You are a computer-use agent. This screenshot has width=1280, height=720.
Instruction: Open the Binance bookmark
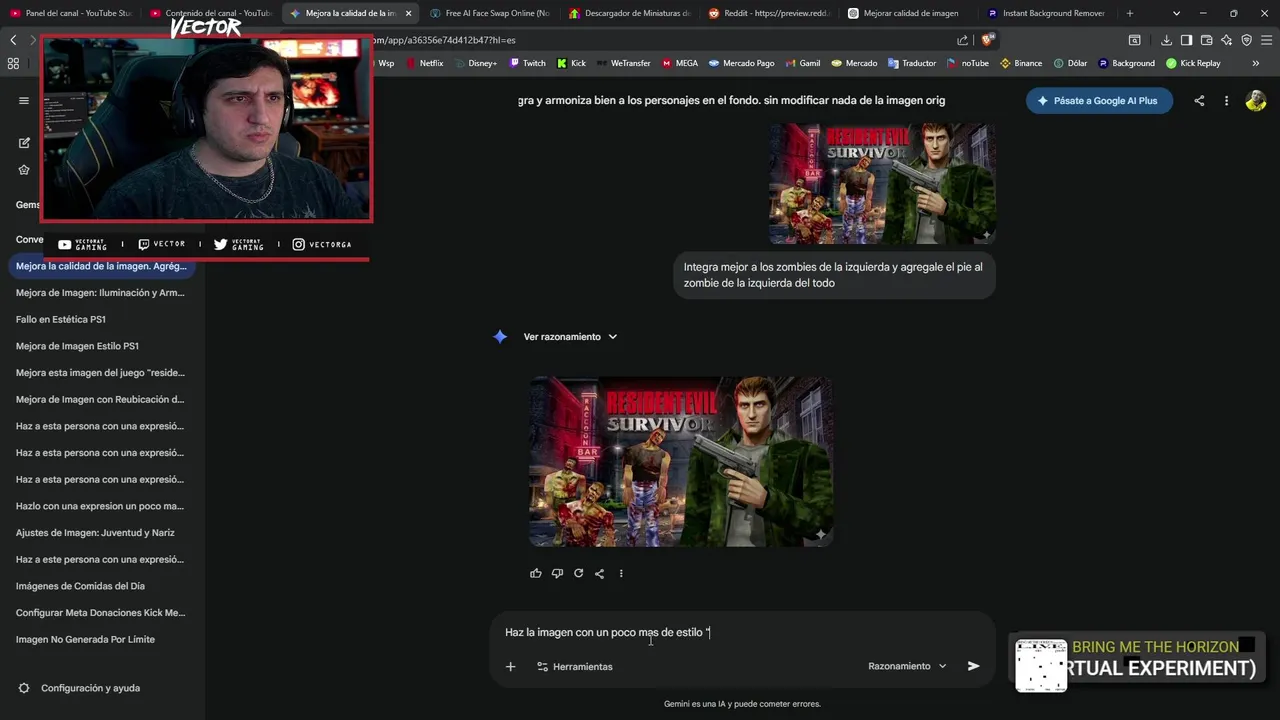(x=1021, y=63)
